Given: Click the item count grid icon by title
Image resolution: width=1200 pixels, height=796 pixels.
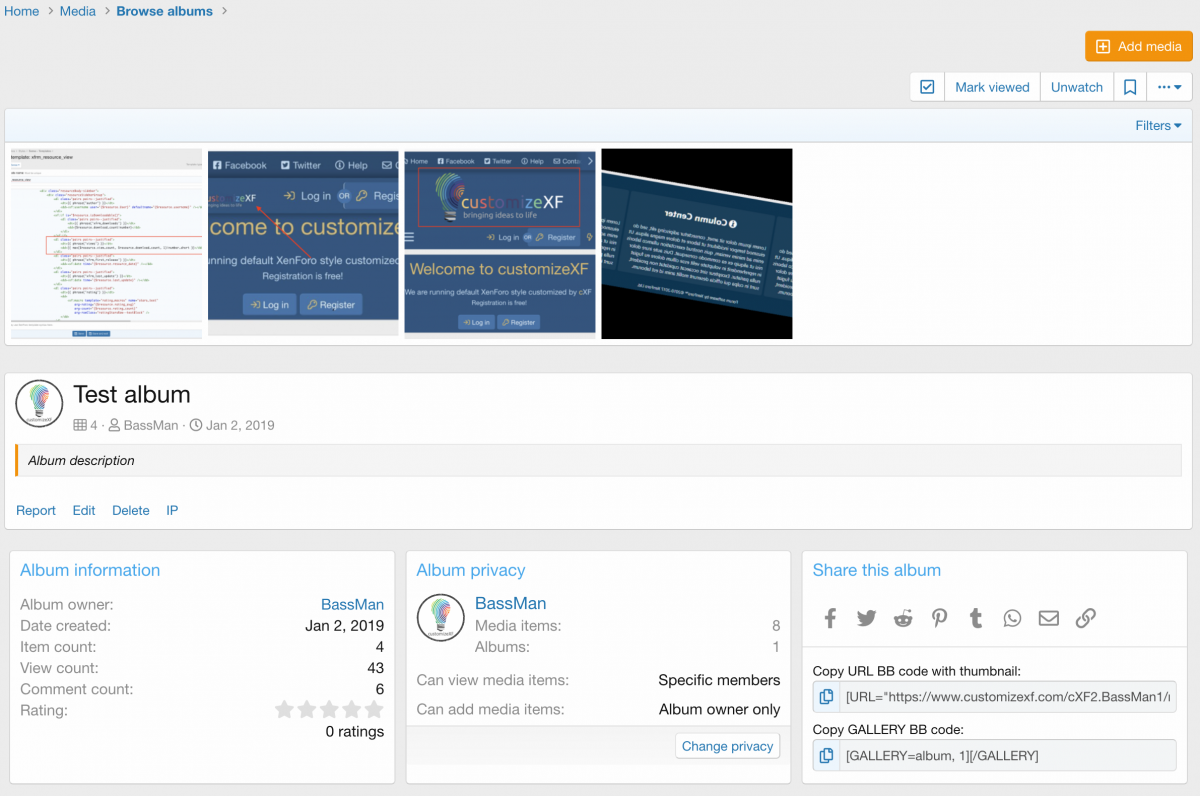Looking at the screenshot, I should tap(80, 425).
